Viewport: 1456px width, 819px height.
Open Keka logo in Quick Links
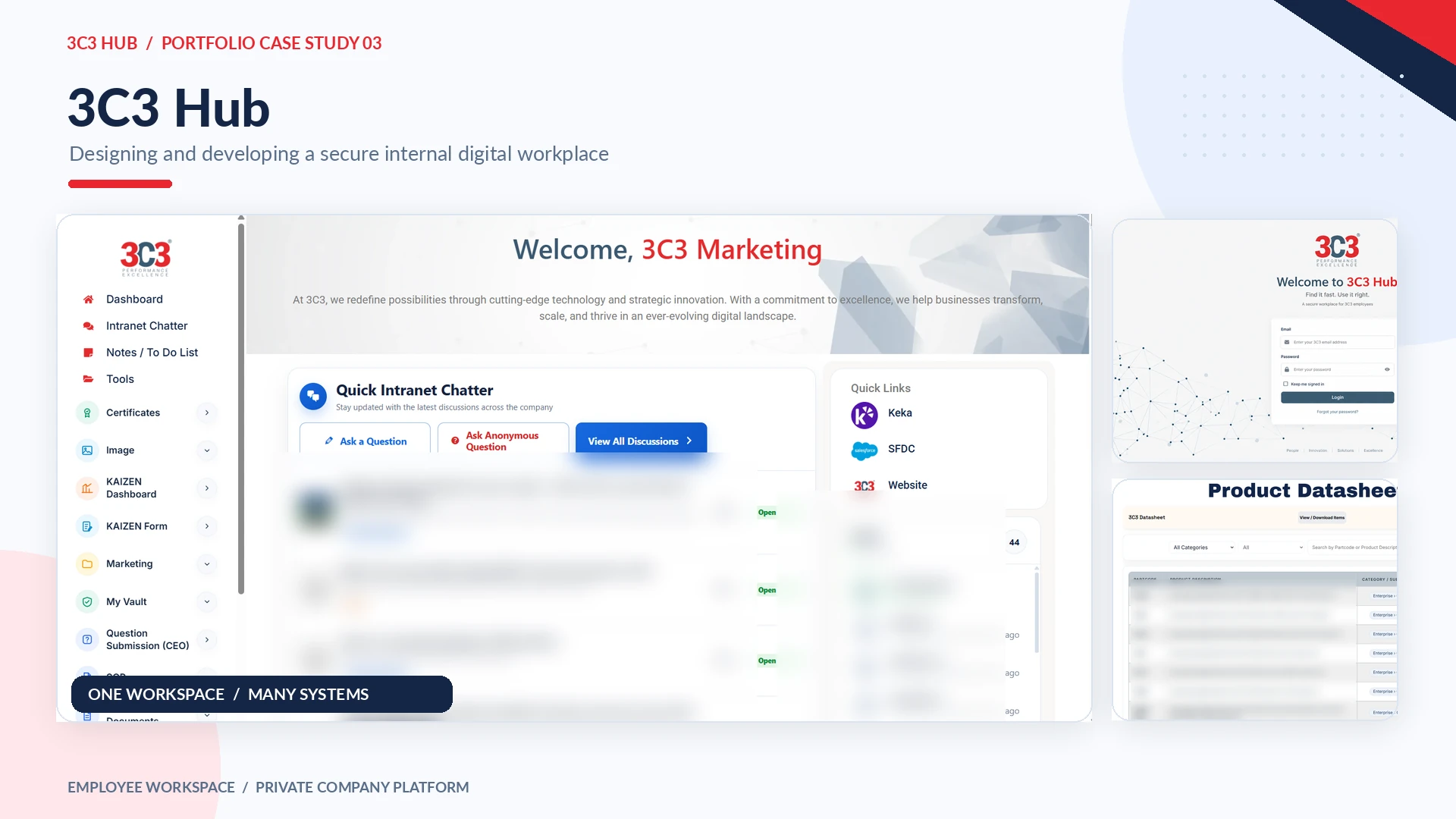click(864, 415)
